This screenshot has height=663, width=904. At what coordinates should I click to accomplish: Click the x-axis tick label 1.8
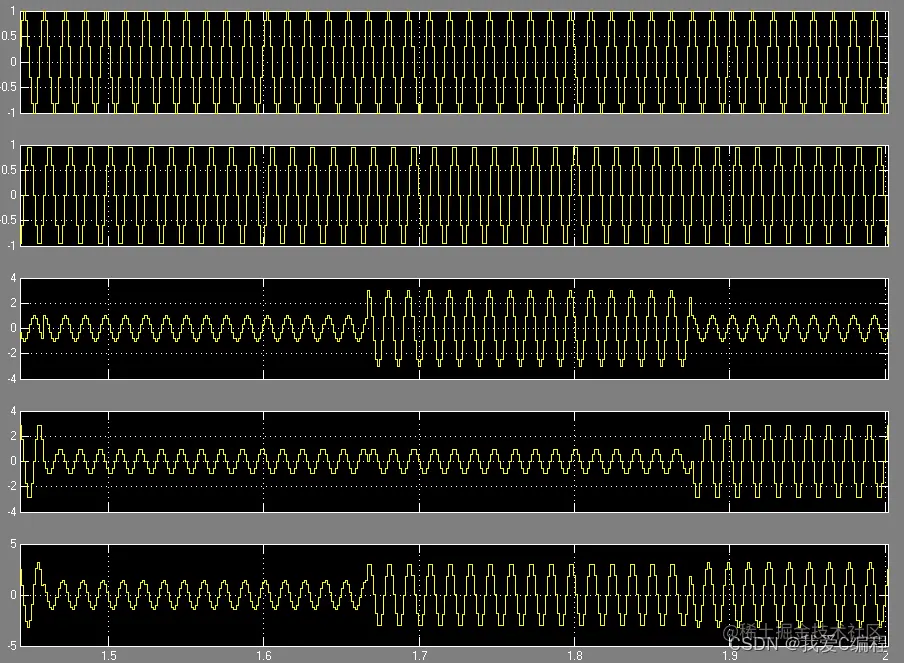point(575,656)
